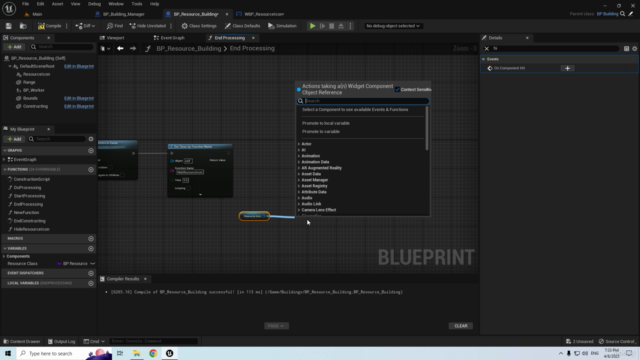Open Class Defaults

242,26
